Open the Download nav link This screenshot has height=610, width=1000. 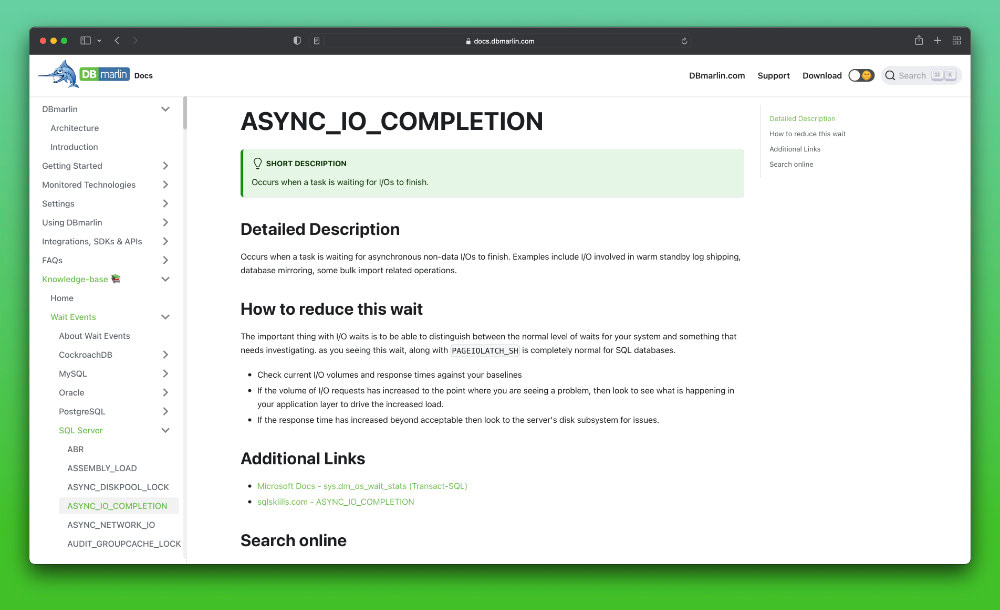tap(821, 75)
